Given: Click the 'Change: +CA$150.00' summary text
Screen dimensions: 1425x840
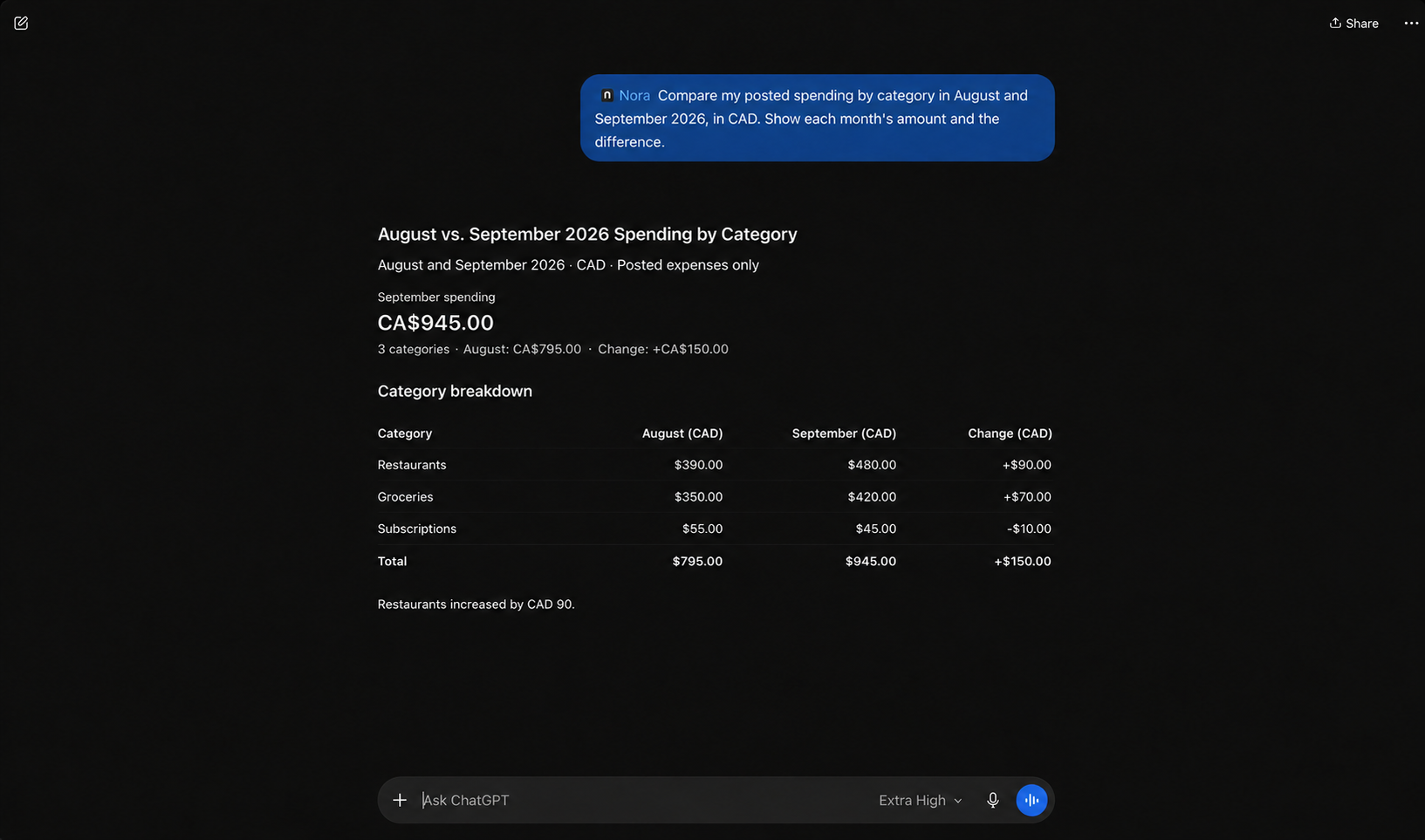Looking at the screenshot, I should tap(663, 349).
